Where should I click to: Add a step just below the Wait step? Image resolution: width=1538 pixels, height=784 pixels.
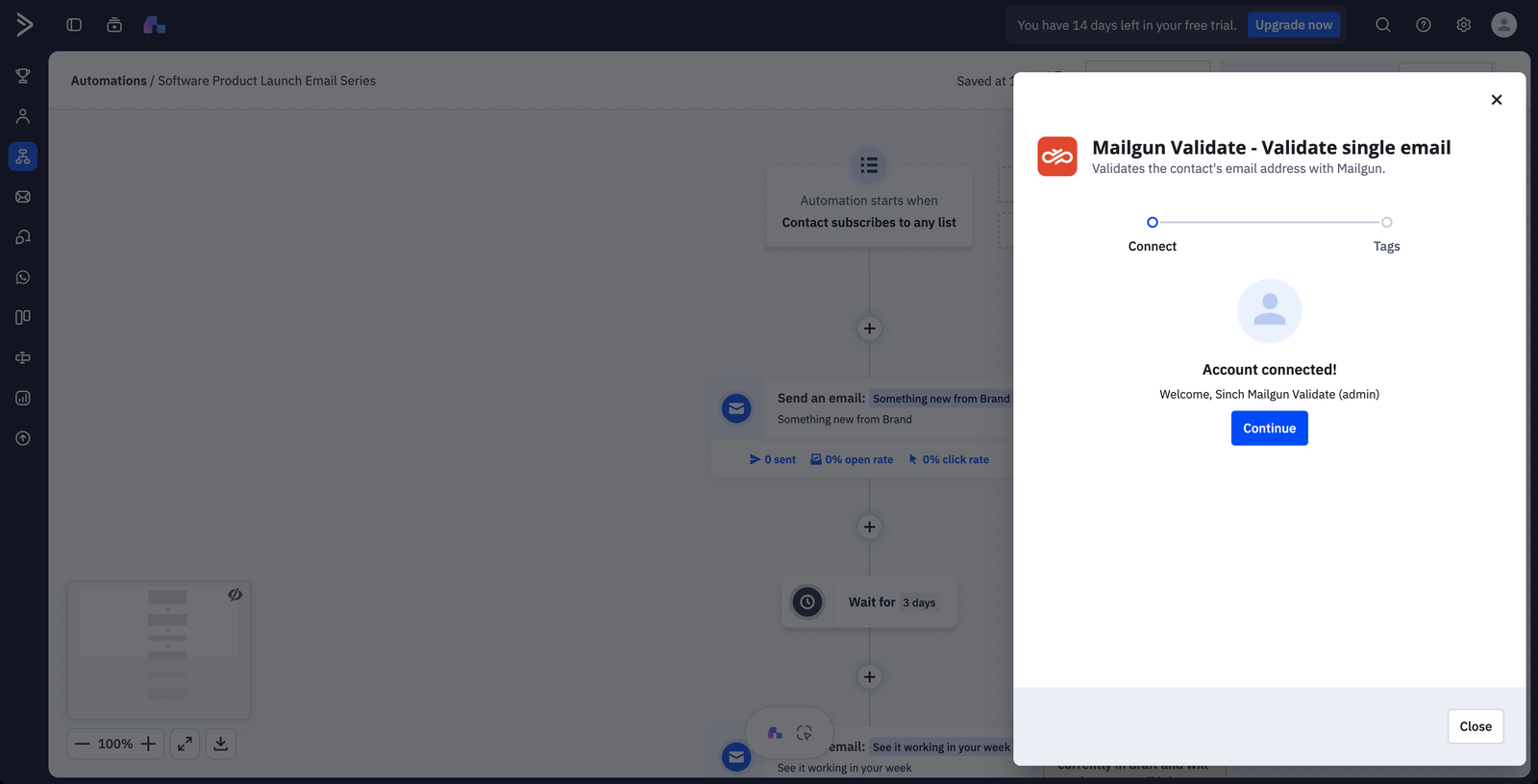tap(870, 677)
